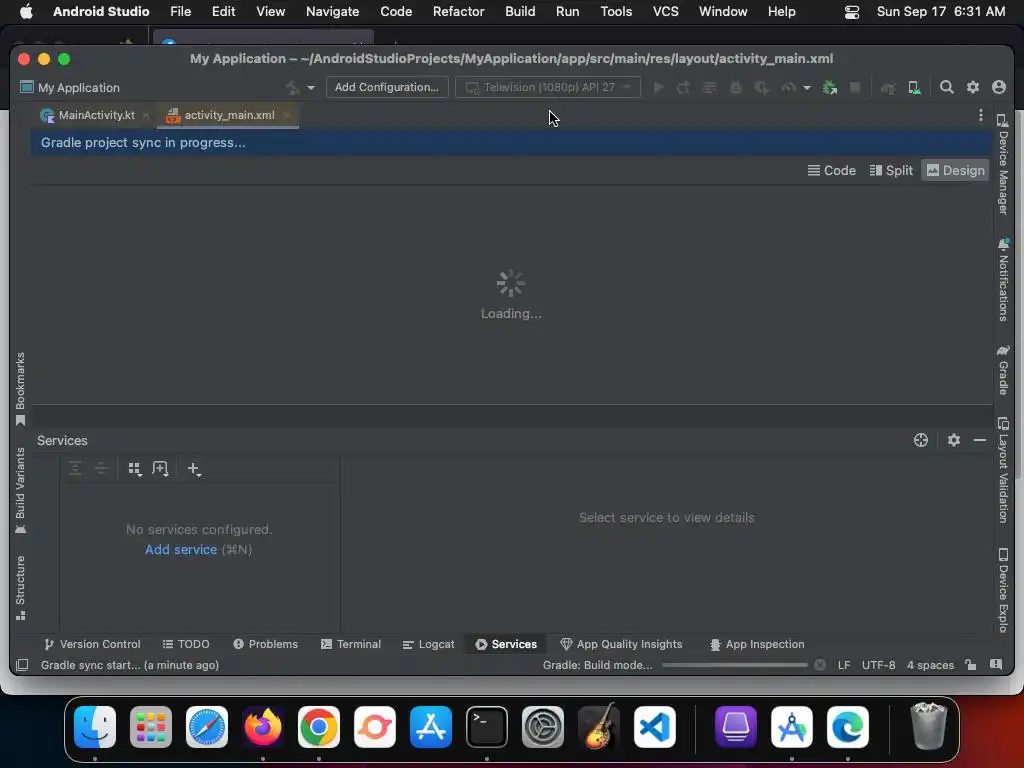Click the Apply Code Changes icon

pyautogui.click(x=709, y=88)
